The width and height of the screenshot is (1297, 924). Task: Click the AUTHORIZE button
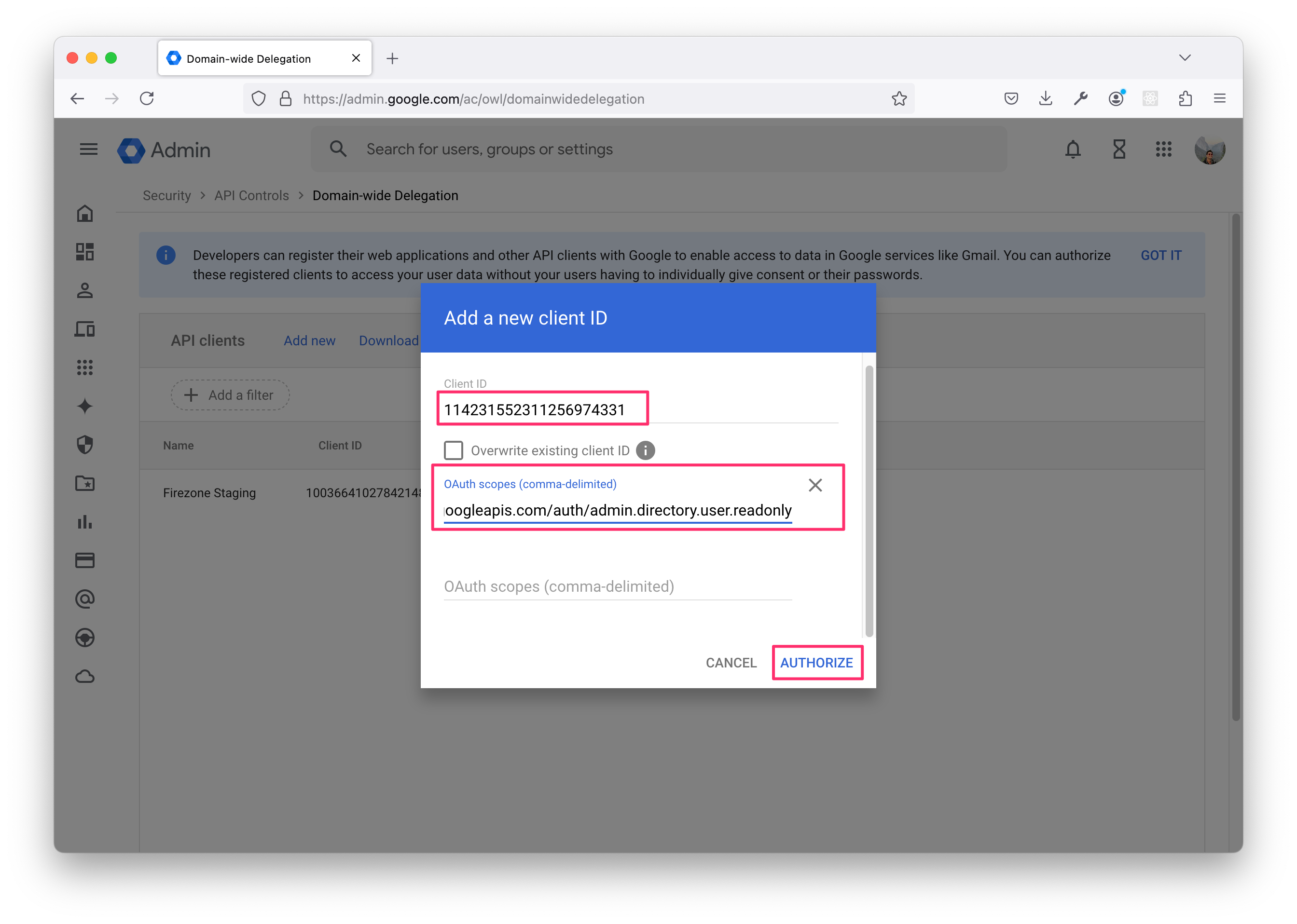click(817, 663)
